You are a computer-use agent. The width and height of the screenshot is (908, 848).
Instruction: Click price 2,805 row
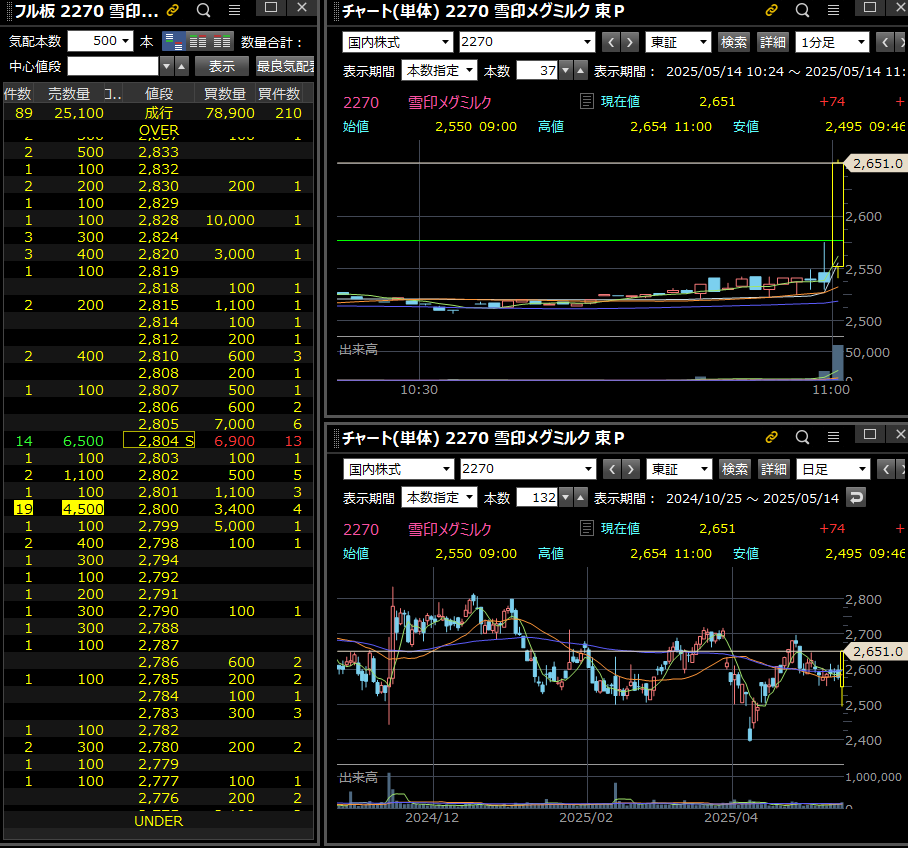tap(159, 424)
